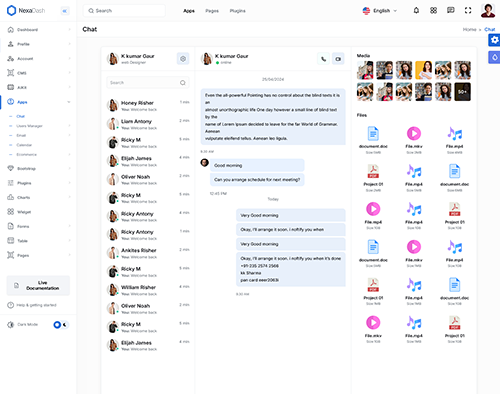The height and width of the screenshot is (394, 500).
Task: Expand the CMS sidebar menu chevron
Action: (x=69, y=73)
